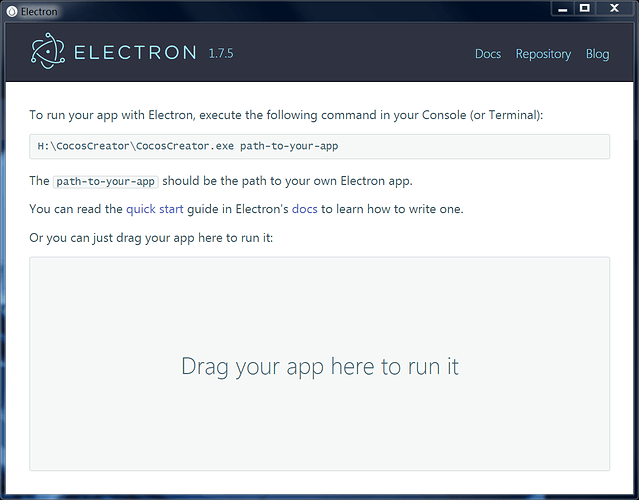639x500 pixels.
Task: Click the 'To run your app with Electron' sentence
Action: coord(286,115)
